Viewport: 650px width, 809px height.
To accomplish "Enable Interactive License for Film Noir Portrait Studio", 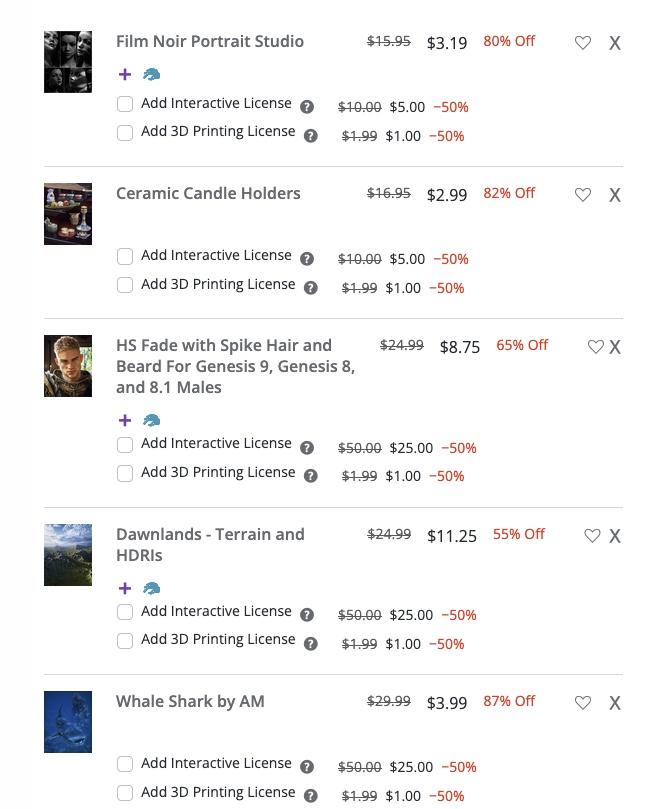I will (125, 104).
